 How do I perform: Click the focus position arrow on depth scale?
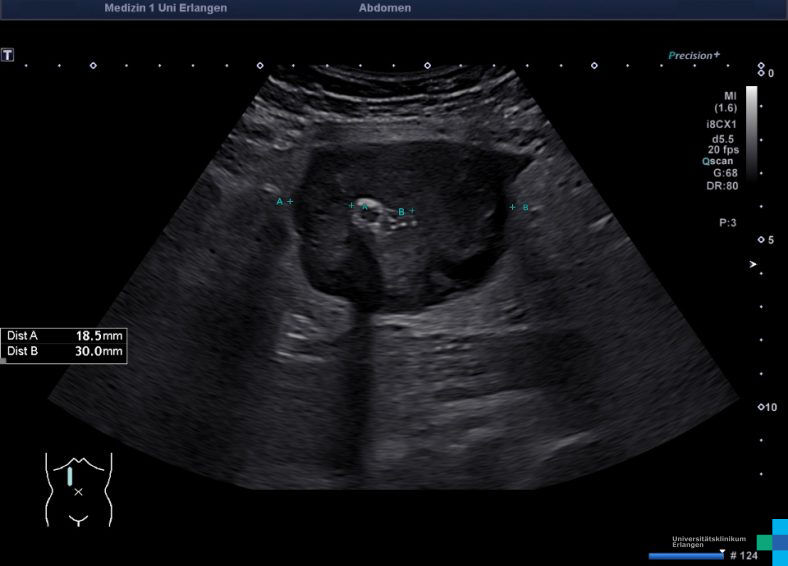click(x=754, y=265)
